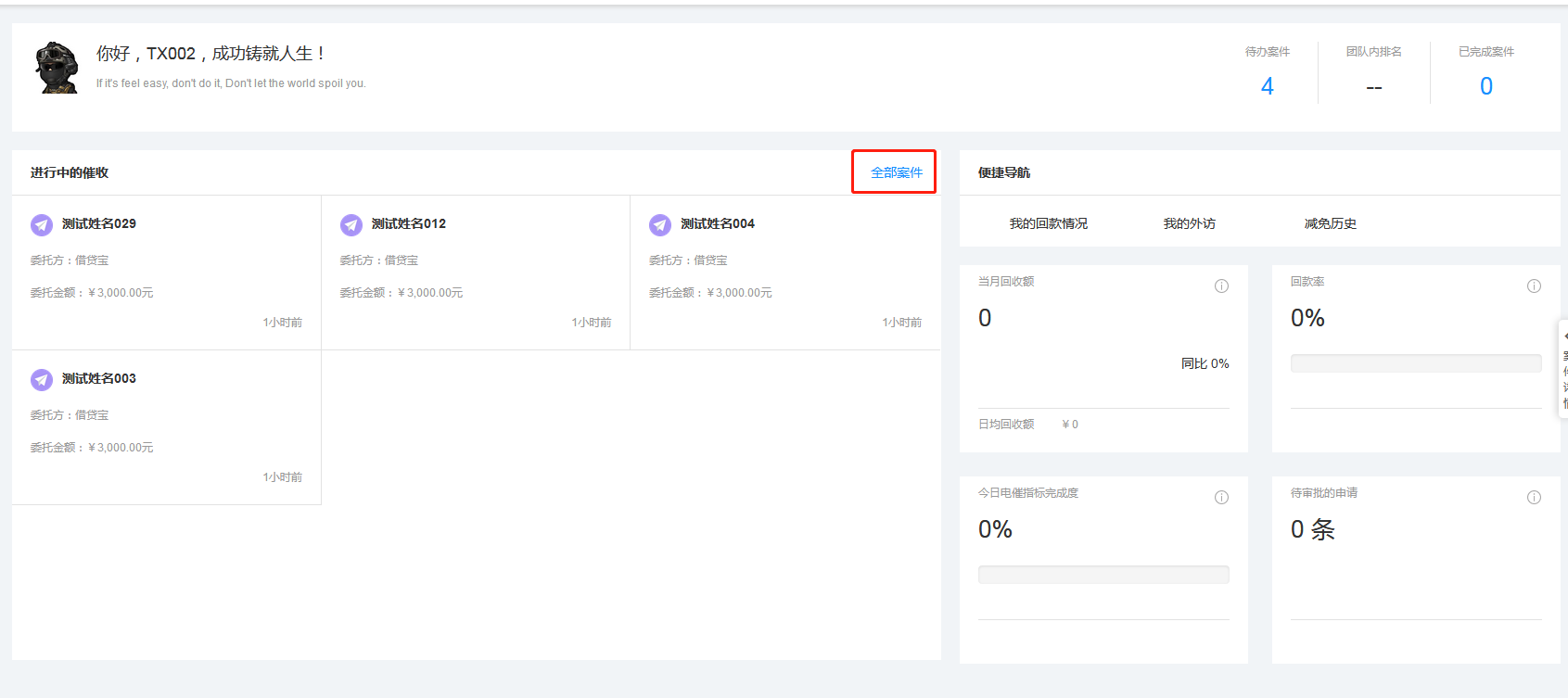Click the 回款率 progress bar
The height and width of the screenshot is (698, 1568).
click(1415, 363)
